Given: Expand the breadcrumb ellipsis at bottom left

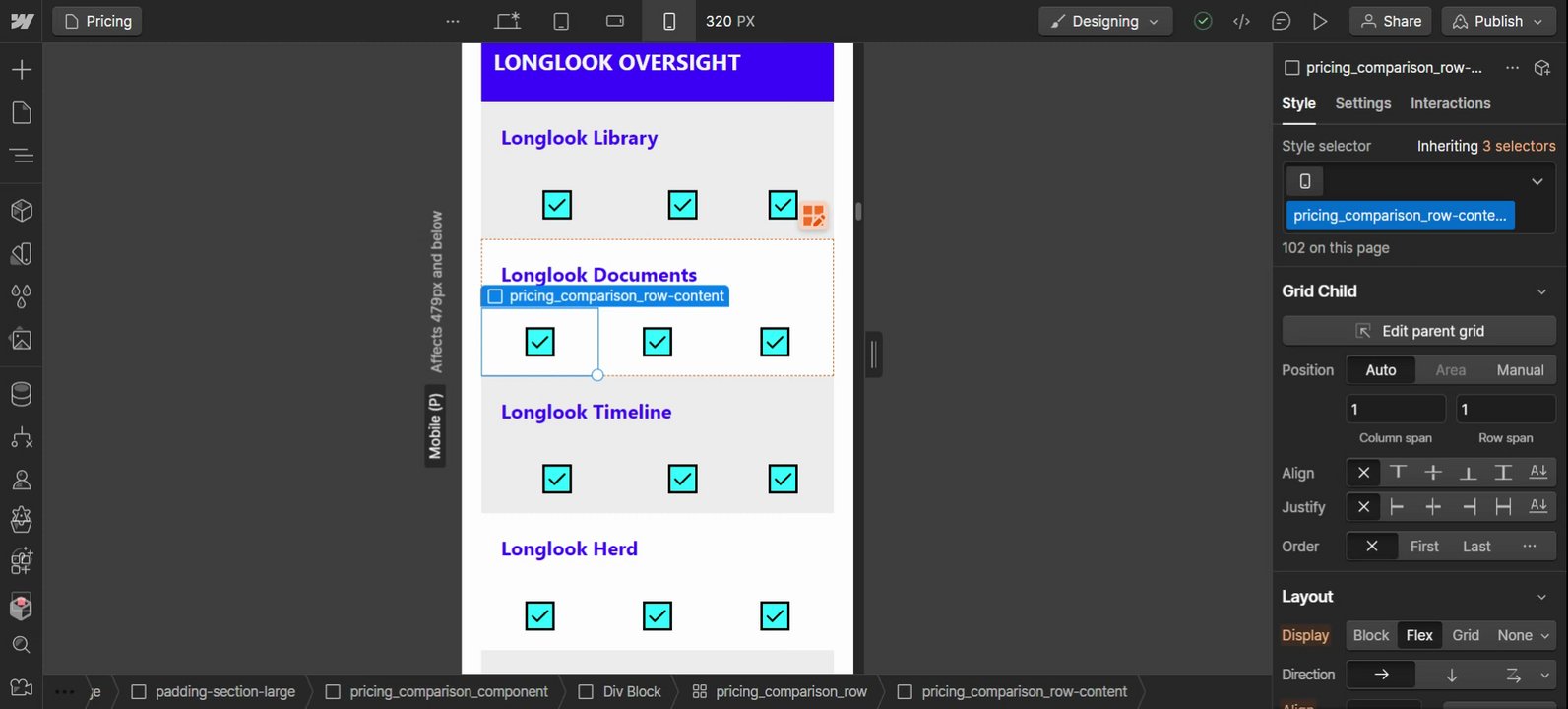Looking at the screenshot, I should click(x=65, y=691).
